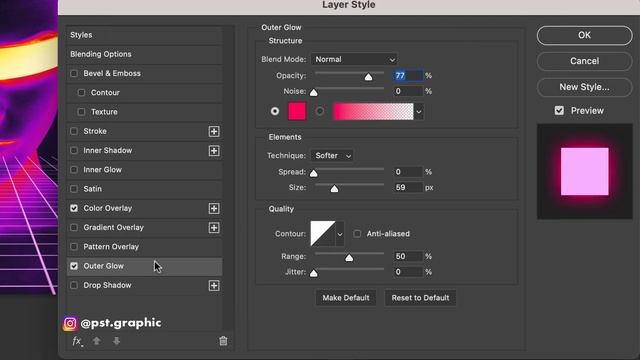The height and width of the screenshot is (360, 640).
Task: Click the Range field showing 50
Action: pos(408,256)
